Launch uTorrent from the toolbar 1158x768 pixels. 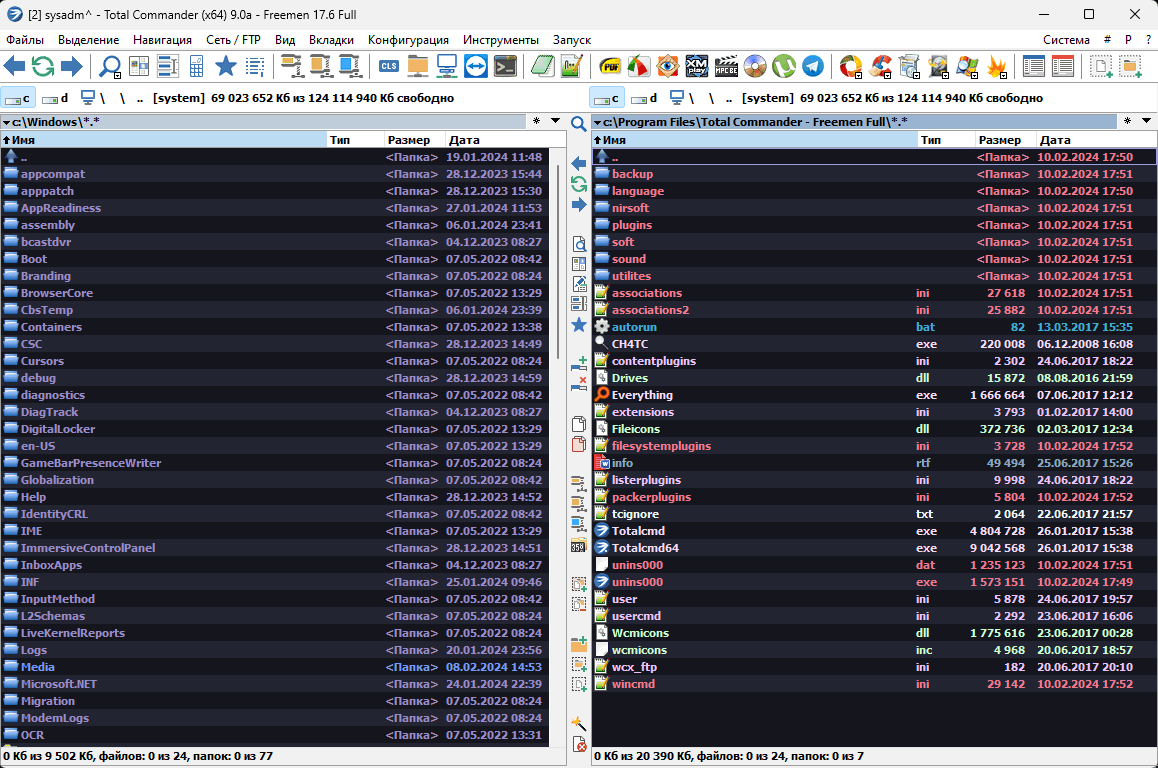click(785, 67)
